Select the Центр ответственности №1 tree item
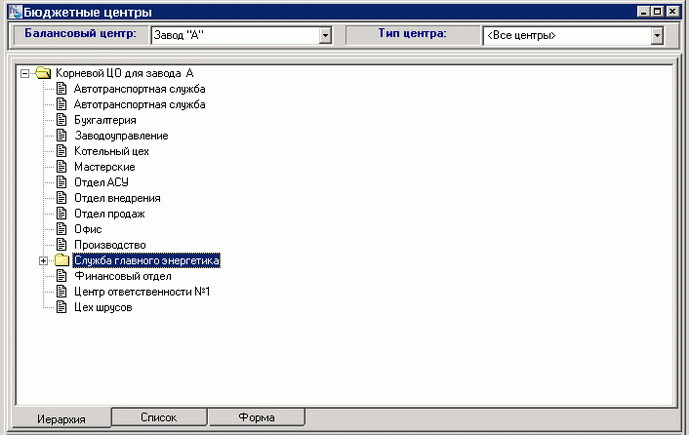The width and height of the screenshot is (689, 435). coord(142,292)
